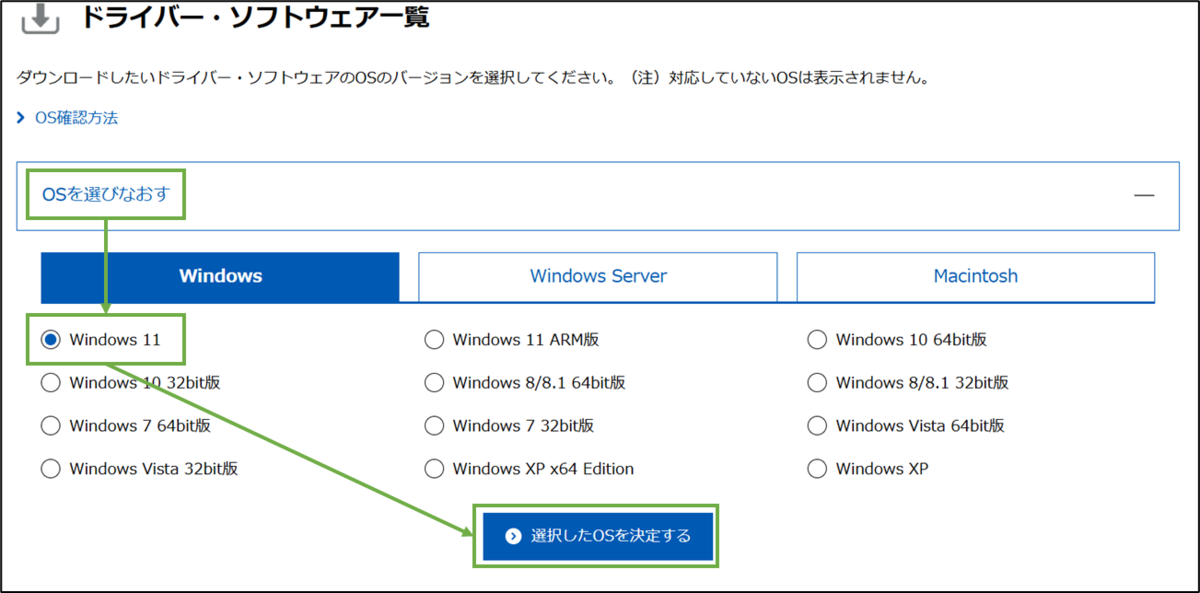Select the Windows XP x64 Edition radio button
Viewport: 1200px width, 593px height.
[x=434, y=469]
